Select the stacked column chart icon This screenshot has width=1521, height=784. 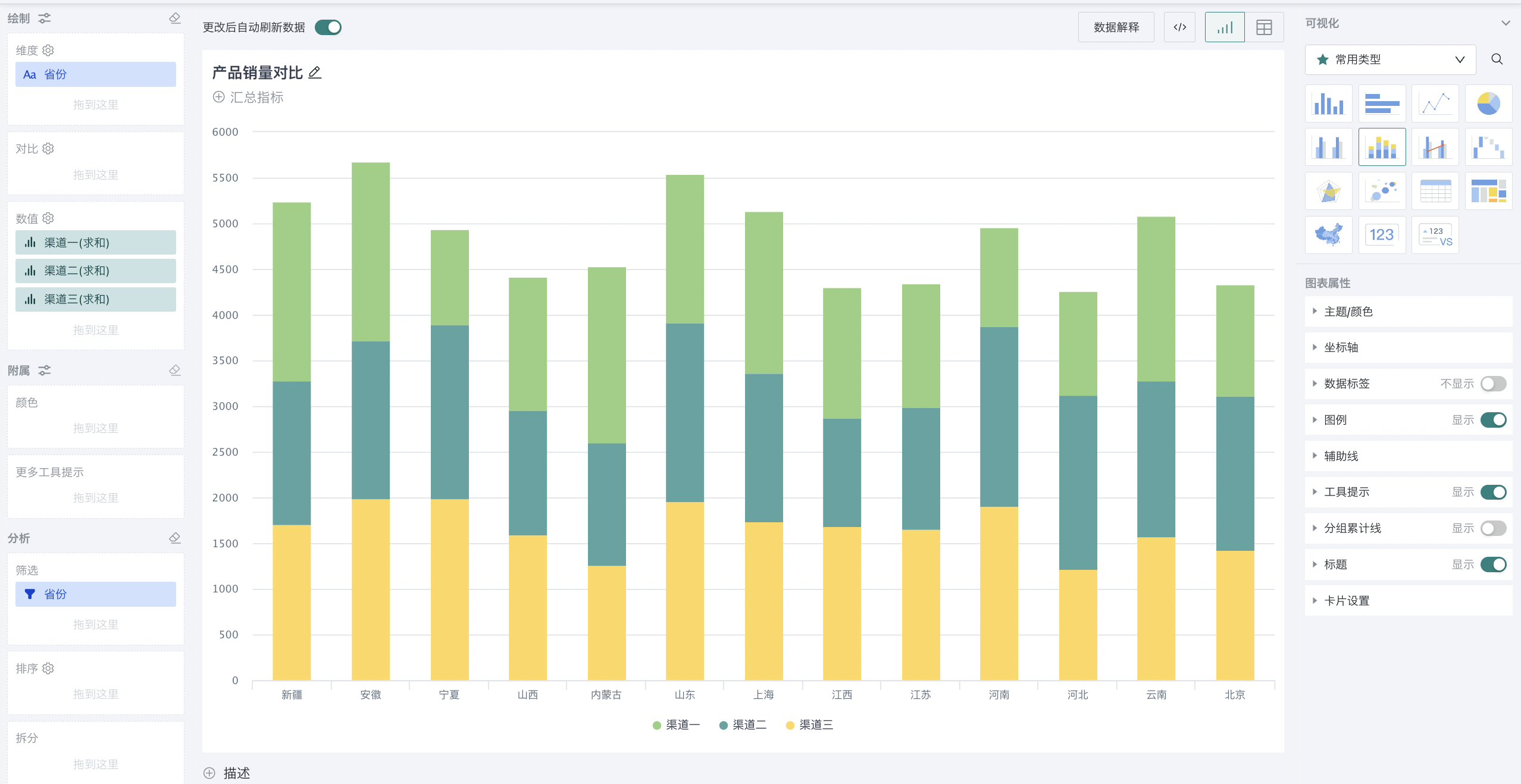tap(1382, 147)
